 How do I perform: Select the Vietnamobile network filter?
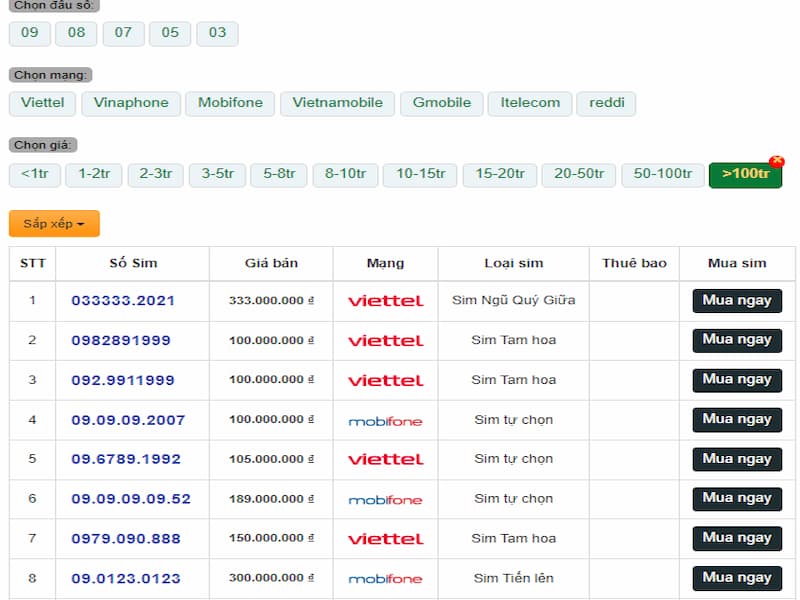[x=337, y=104]
